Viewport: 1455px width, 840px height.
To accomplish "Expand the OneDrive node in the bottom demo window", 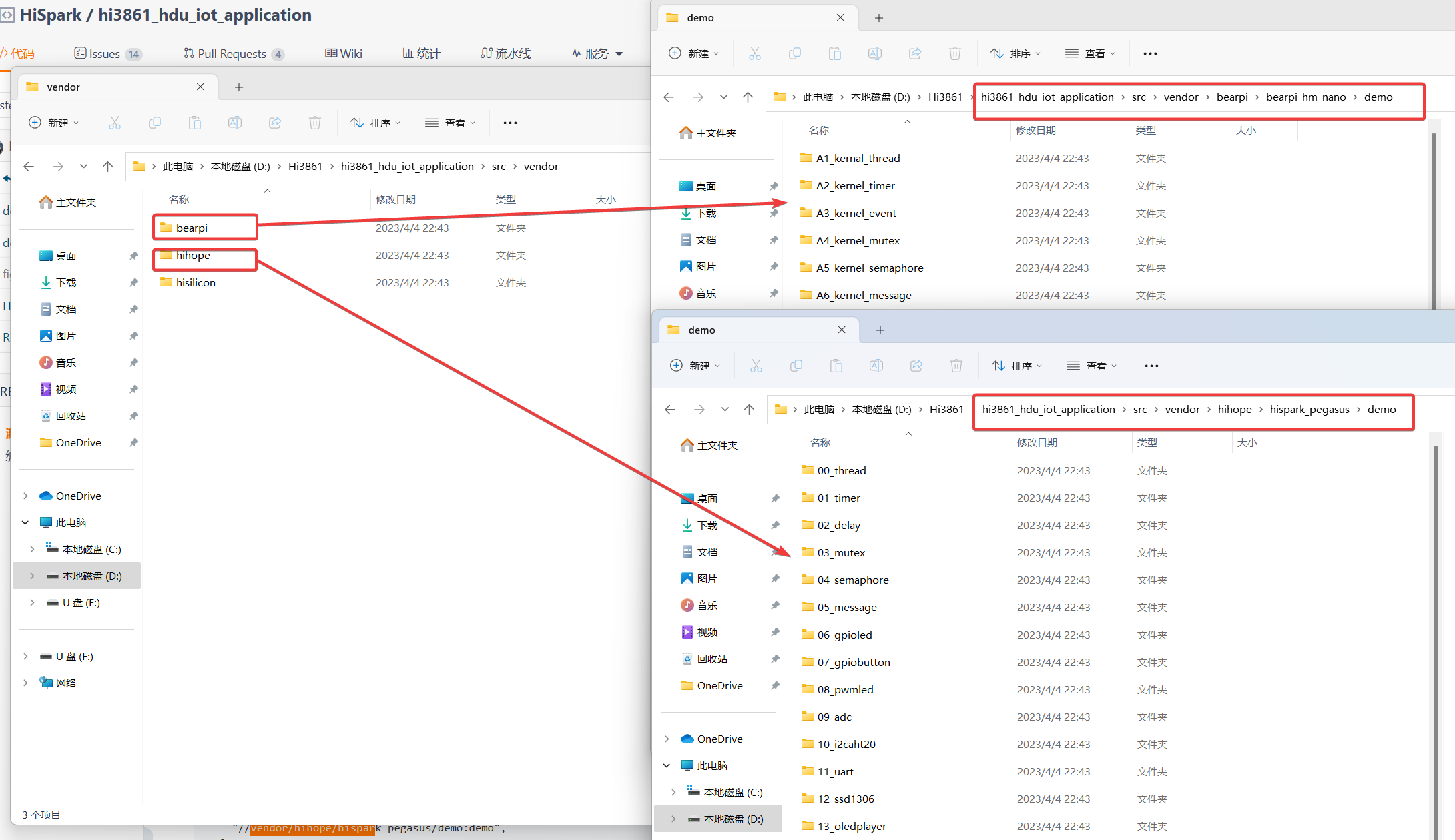I will [667, 739].
